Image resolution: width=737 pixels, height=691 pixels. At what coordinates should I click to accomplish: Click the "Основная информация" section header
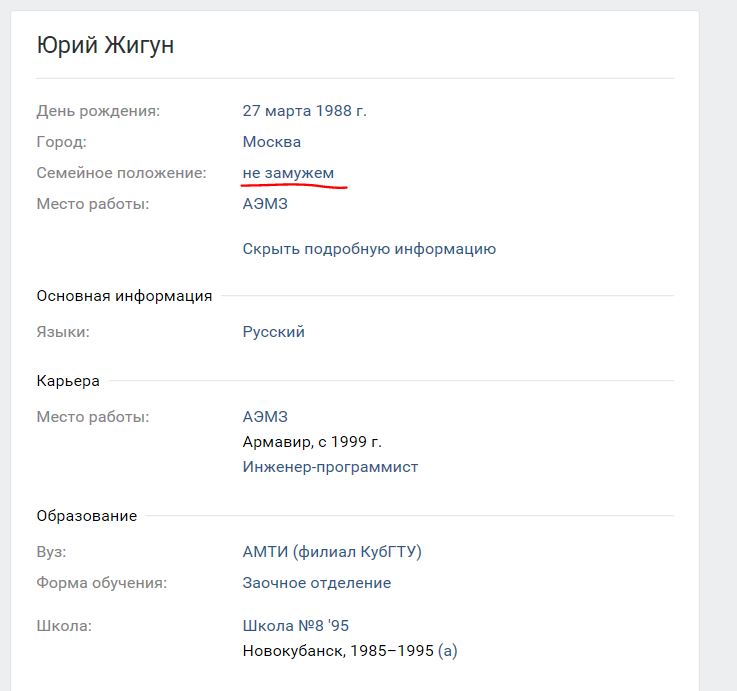coord(124,296)
